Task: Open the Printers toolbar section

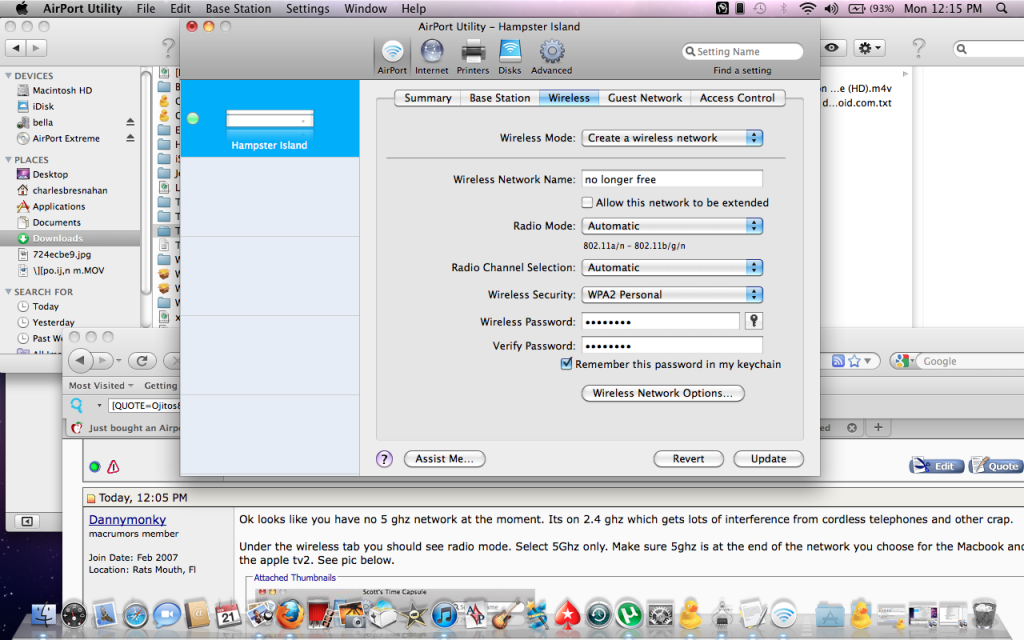Action: pyautogui.click(x=473, y=57)
